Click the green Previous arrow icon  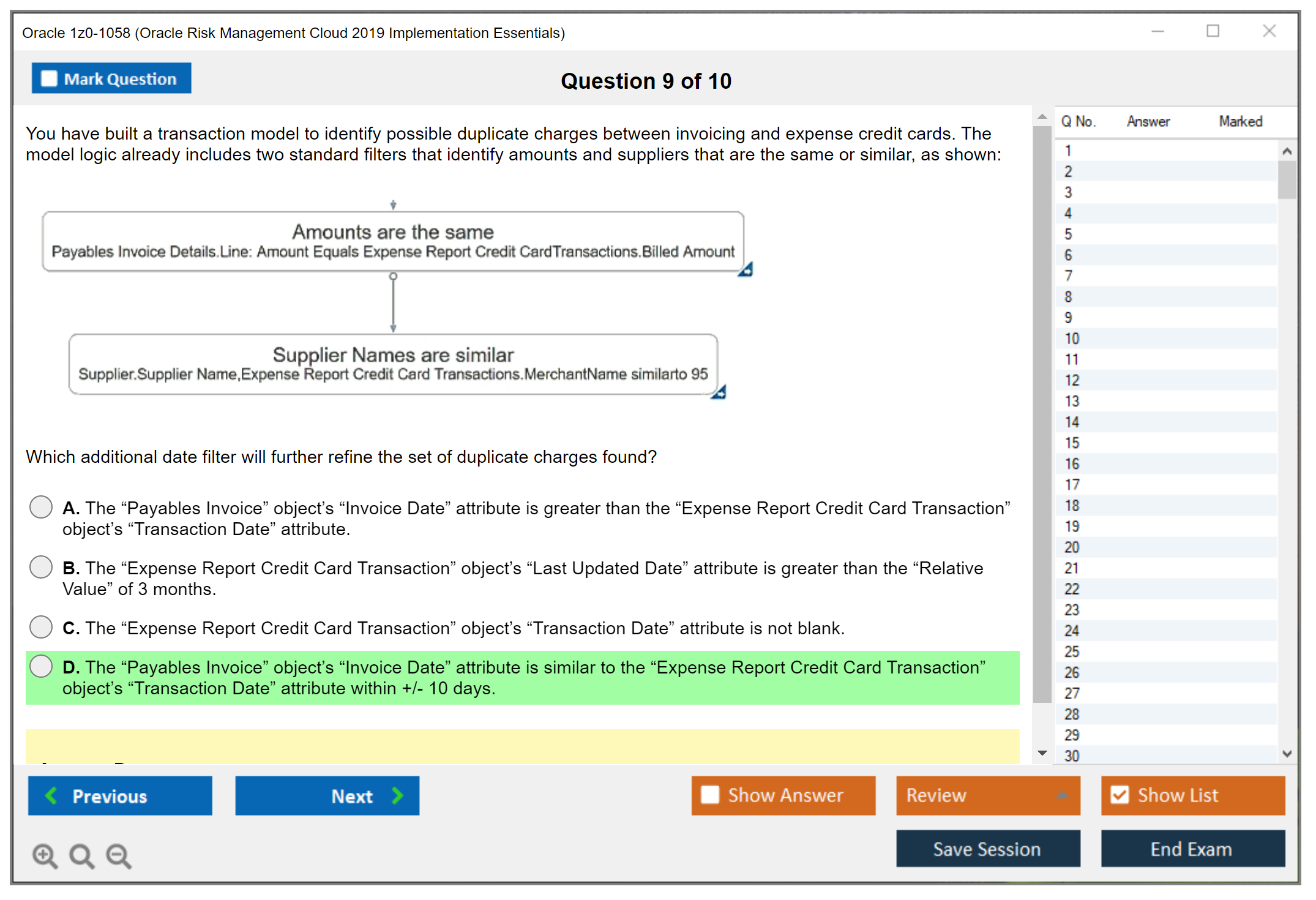pos(51,795)
